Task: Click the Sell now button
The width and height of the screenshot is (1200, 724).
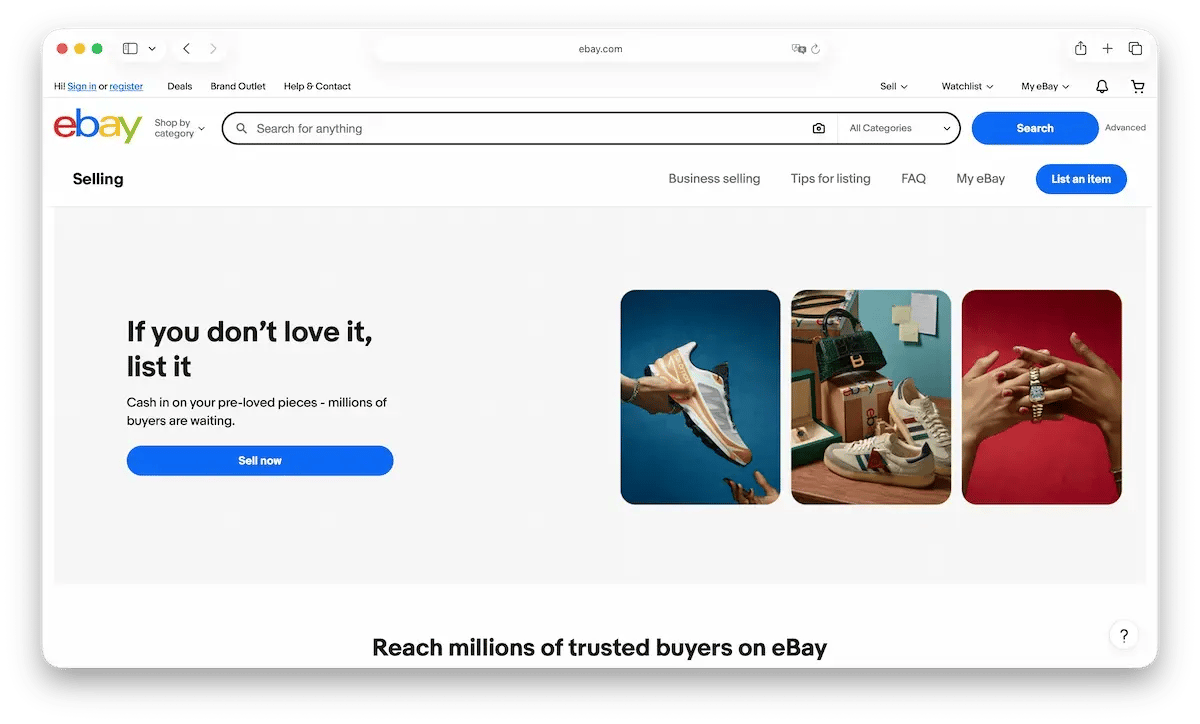Action: point(260,461)
